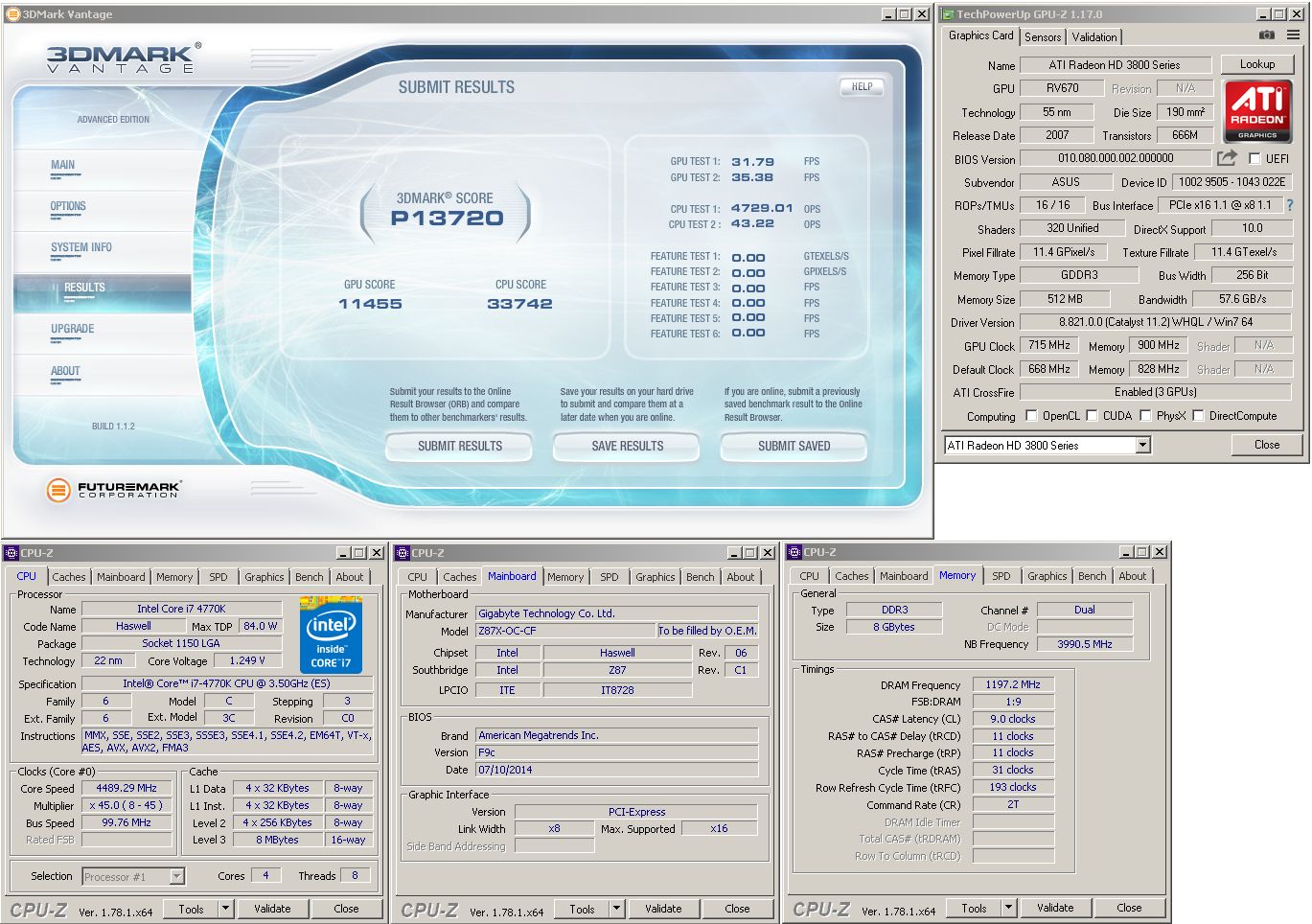Click the Futuremark Corporation logo
1312x924 pixels.
point(113,490)
